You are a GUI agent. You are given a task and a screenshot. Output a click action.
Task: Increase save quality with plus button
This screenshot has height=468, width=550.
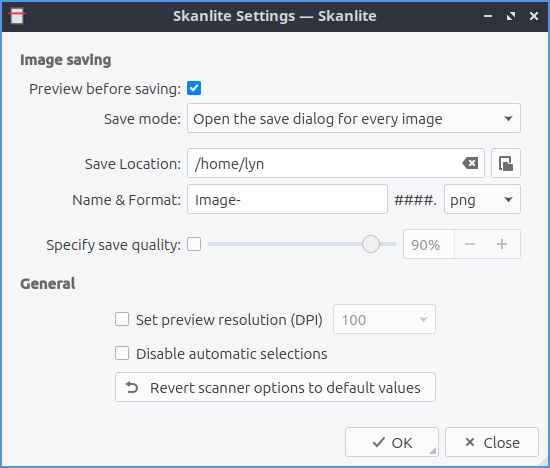[x=502, y=244]
